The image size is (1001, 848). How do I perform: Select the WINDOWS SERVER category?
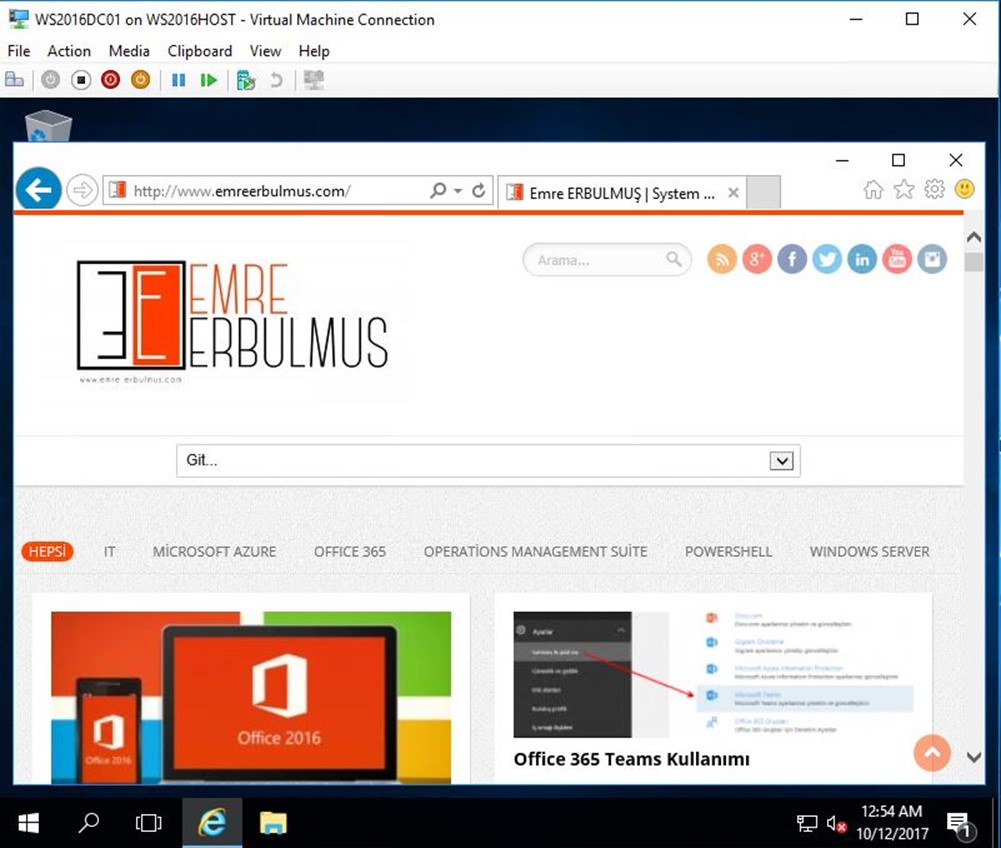869,552
